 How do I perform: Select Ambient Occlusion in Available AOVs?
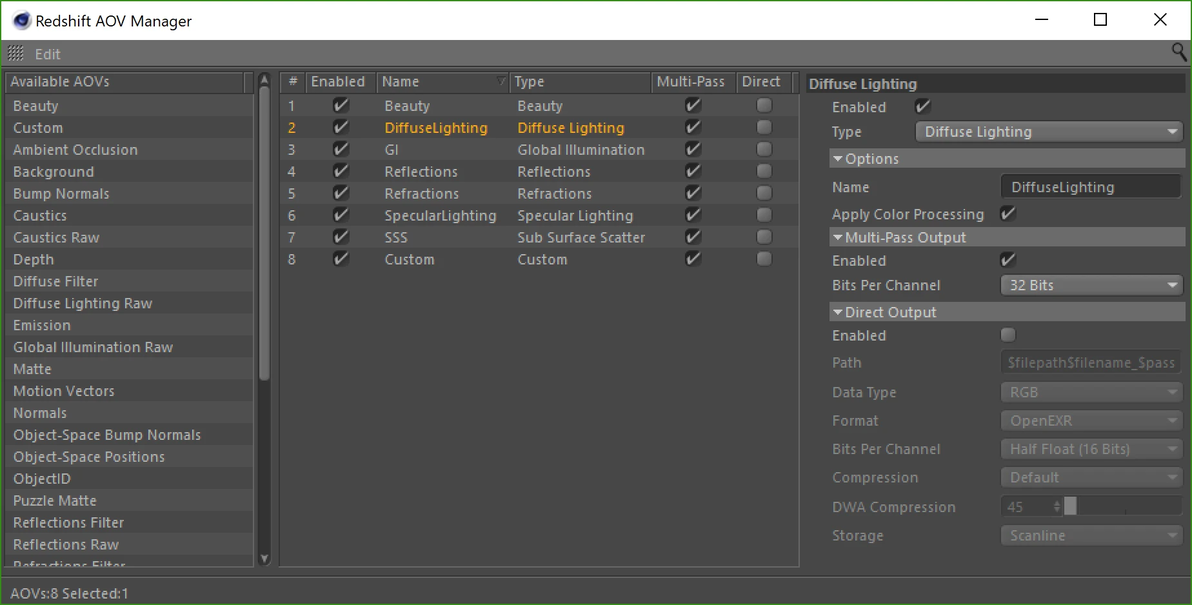[x=76, y=150]
